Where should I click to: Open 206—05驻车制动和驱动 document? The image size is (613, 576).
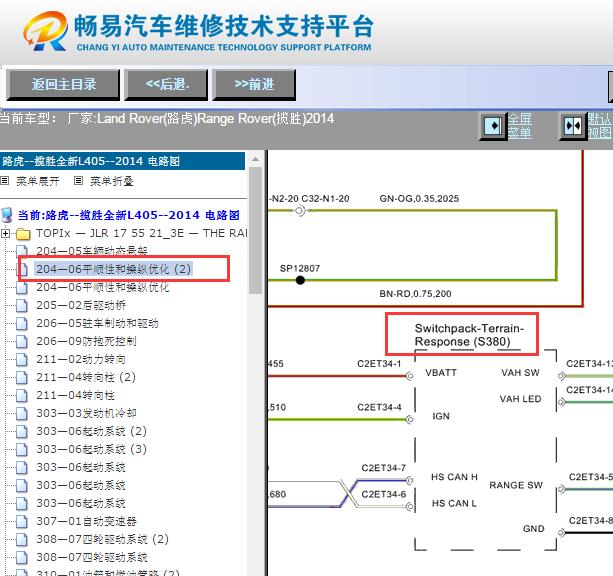click(97, 323)
